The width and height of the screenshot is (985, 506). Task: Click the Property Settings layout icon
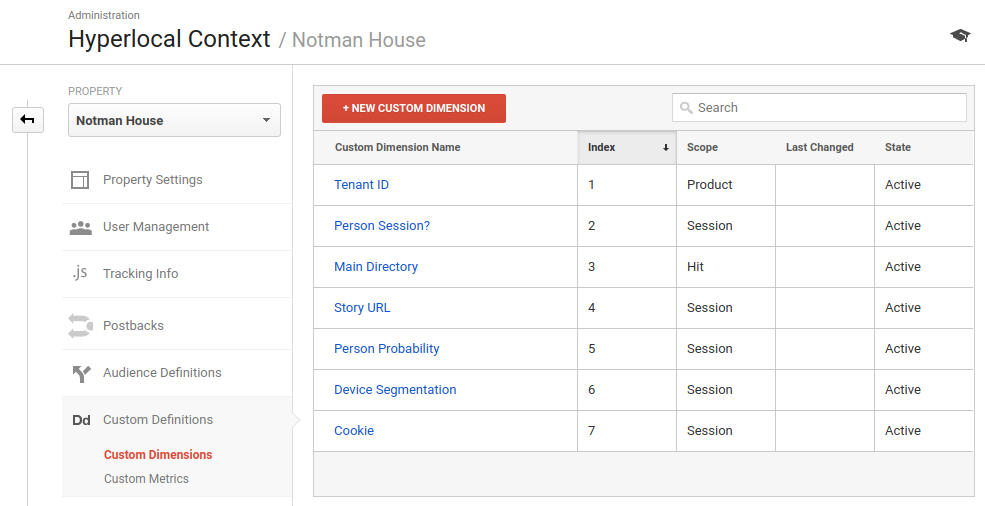(80, 180)
